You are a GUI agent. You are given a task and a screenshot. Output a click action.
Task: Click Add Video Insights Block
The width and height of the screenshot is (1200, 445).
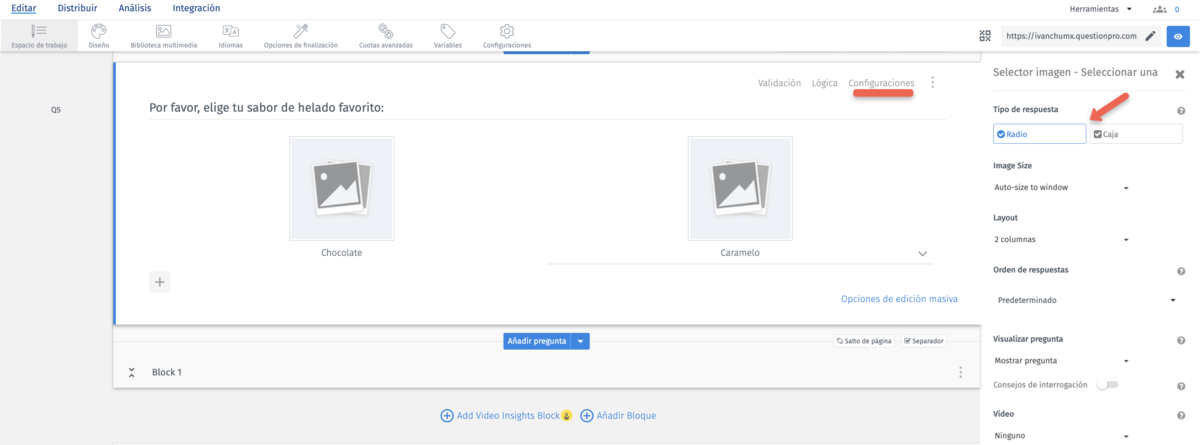point(506,415)
